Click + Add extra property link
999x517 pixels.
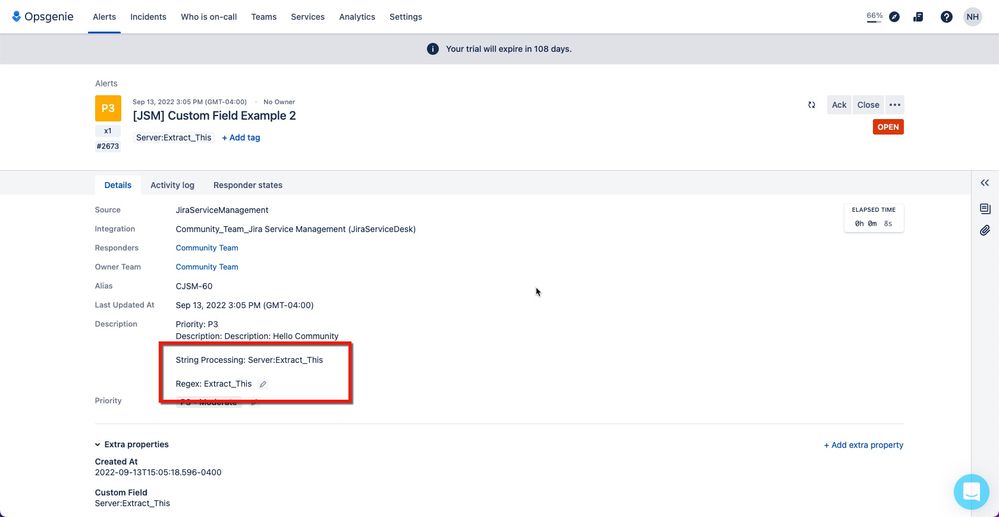(x=863, y=445)
